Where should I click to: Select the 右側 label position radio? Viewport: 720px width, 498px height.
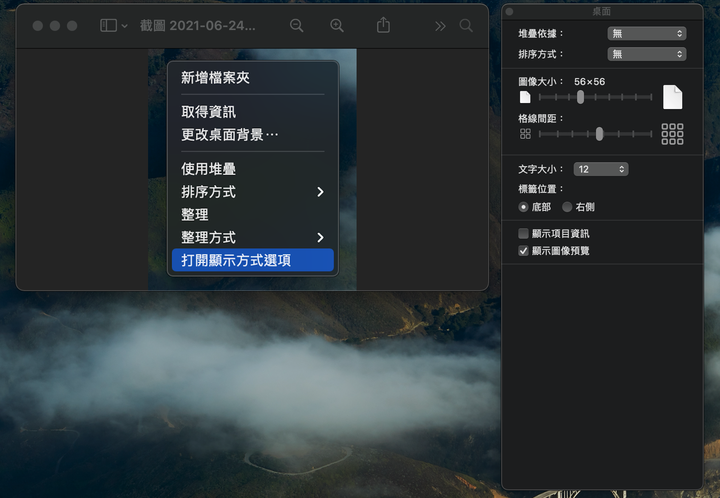click(x=567, y=207)
